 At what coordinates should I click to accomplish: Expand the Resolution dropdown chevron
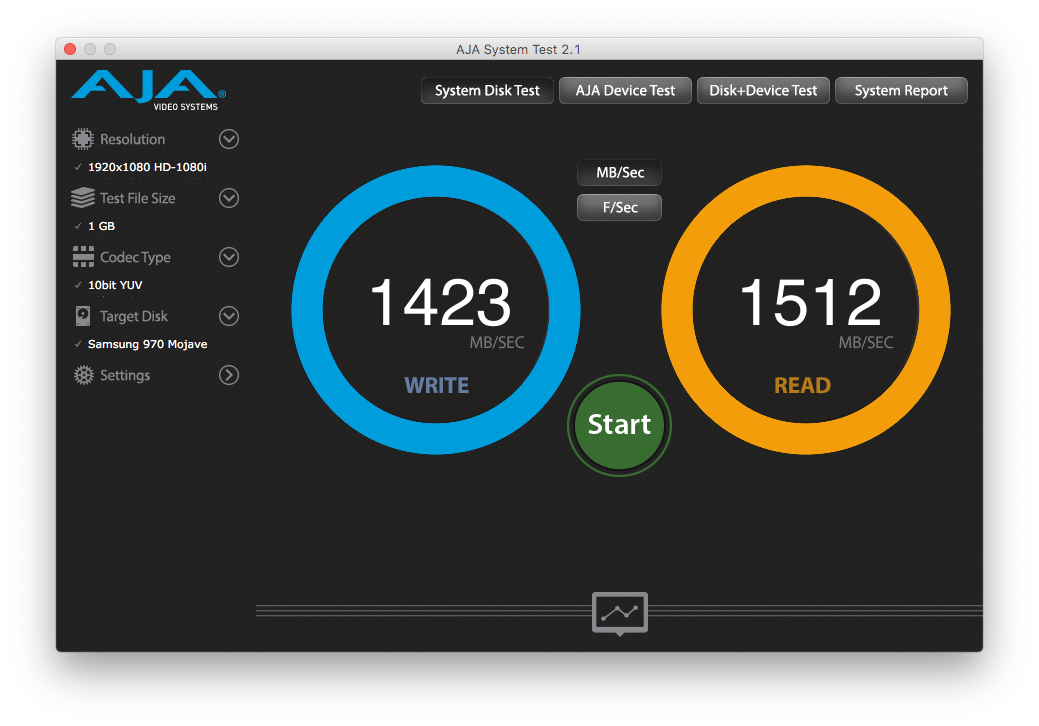tap(229, 139)
